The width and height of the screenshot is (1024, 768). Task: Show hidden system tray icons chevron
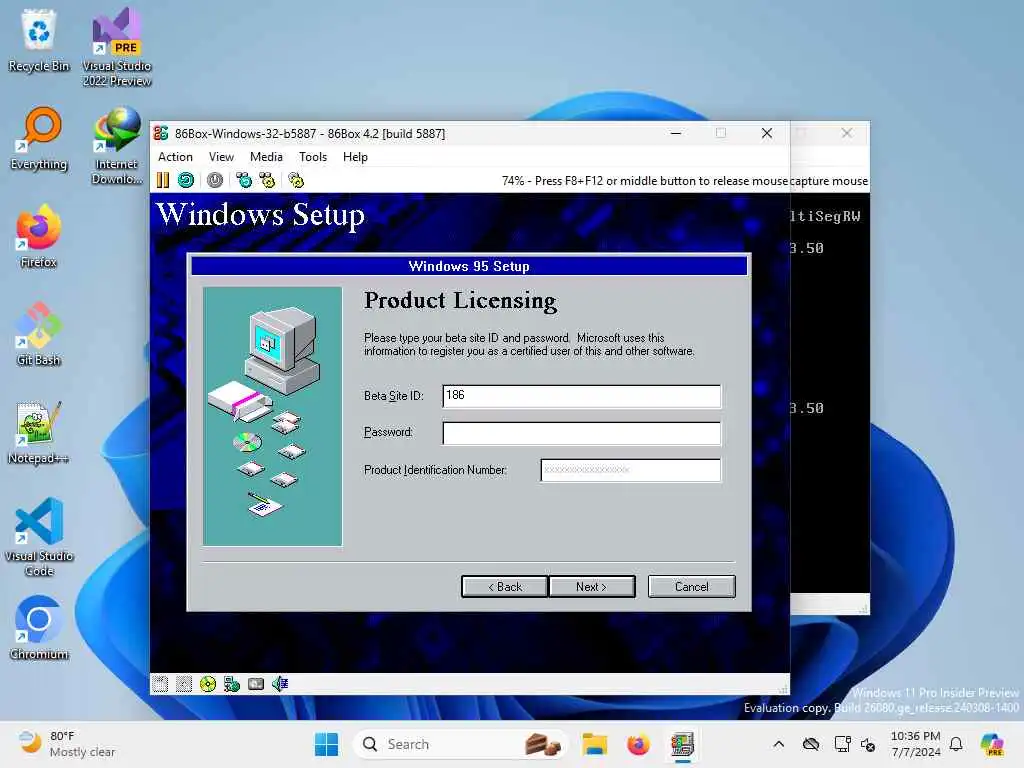coord(778,744)
